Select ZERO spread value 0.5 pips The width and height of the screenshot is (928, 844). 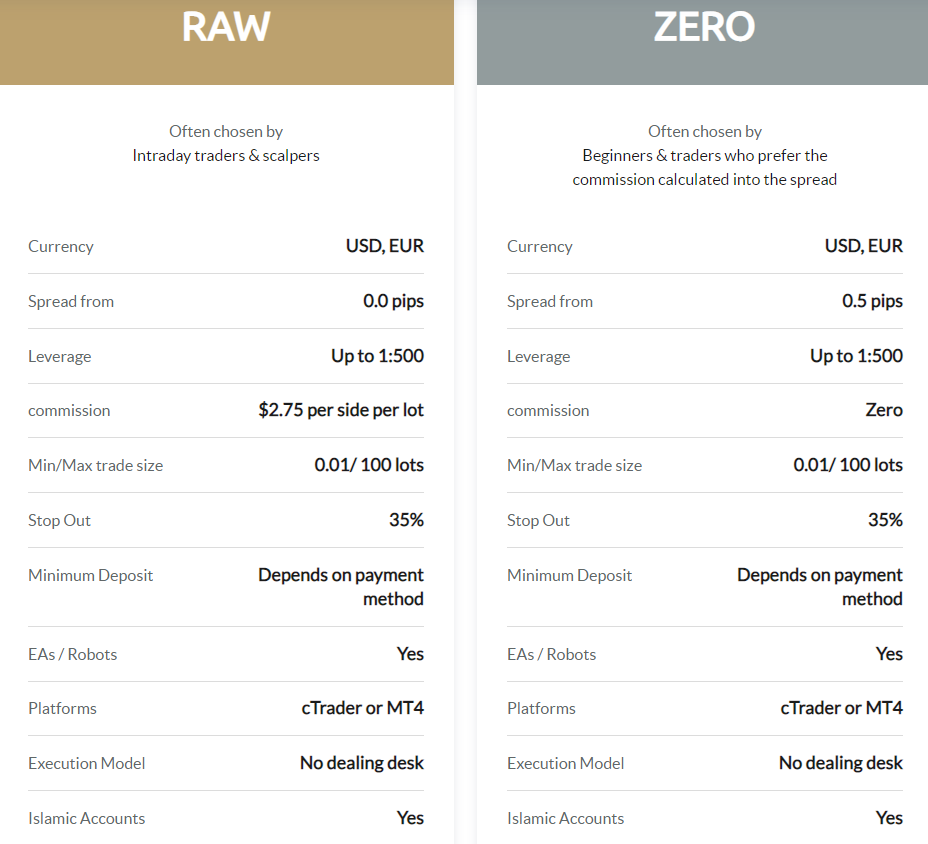(872, 301)
